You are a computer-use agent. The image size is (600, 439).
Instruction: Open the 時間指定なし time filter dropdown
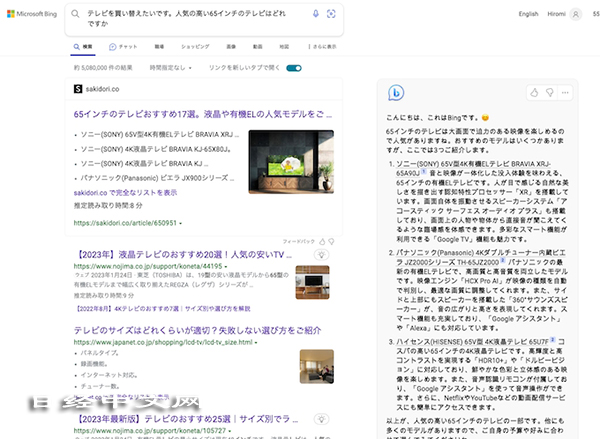171,68
